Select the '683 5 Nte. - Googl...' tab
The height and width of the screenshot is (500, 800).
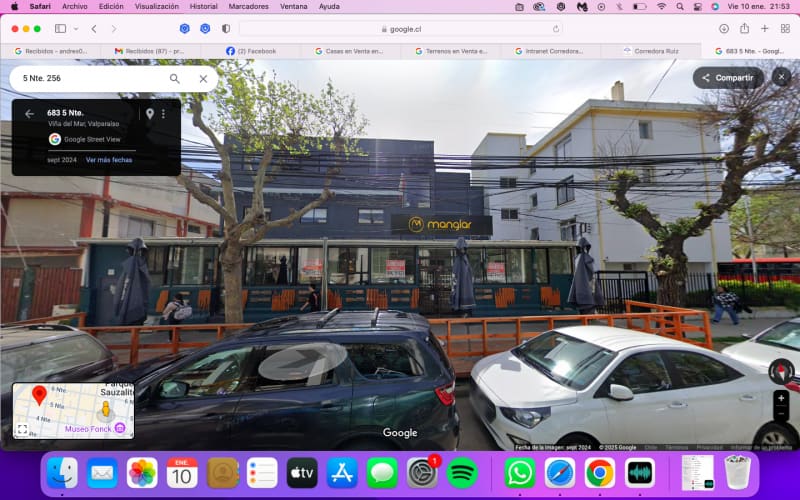pyautogui.click(x=750, y=51)
